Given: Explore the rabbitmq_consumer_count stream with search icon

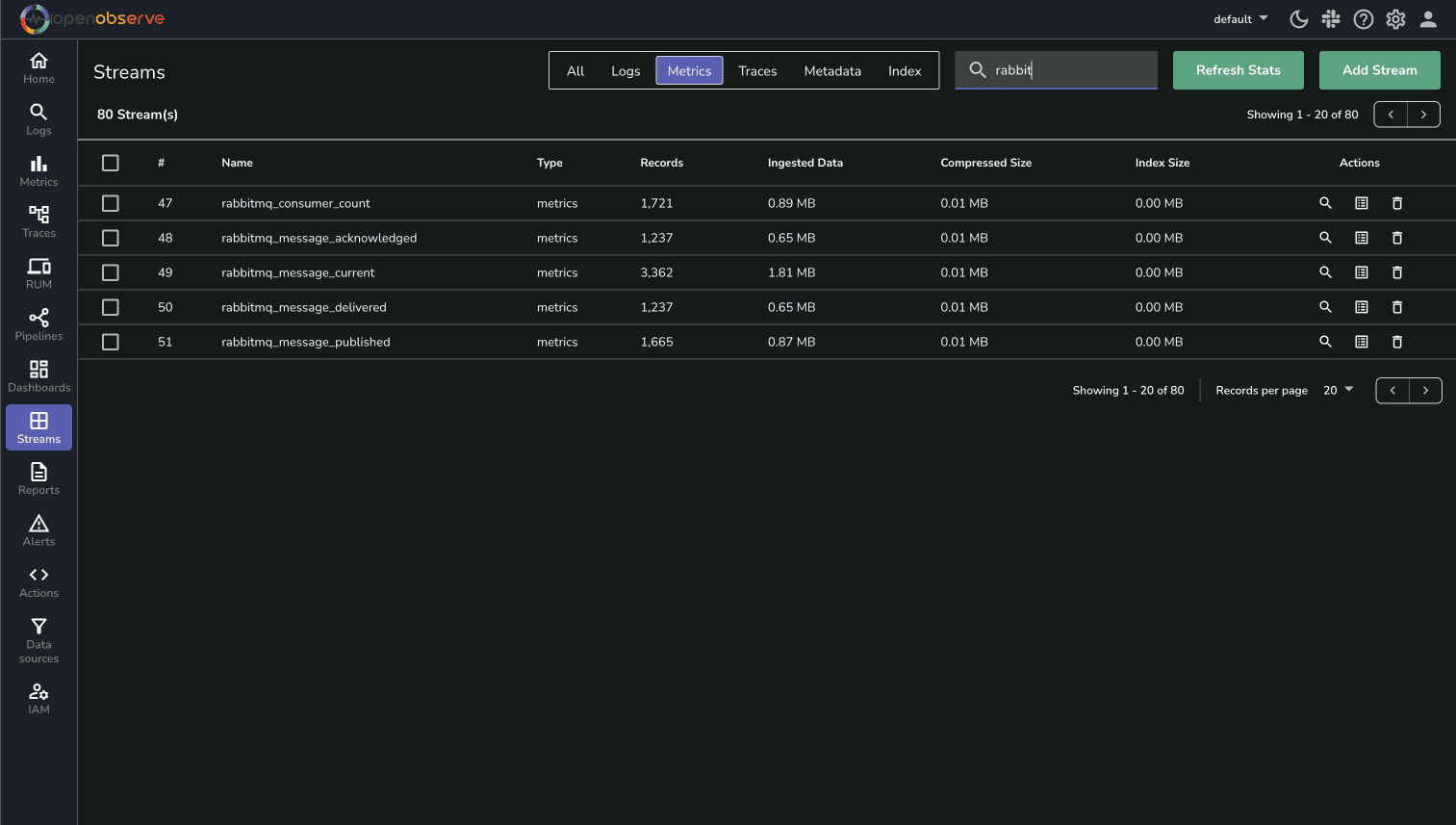Looking at the screenshot, I should (1325, 203).
